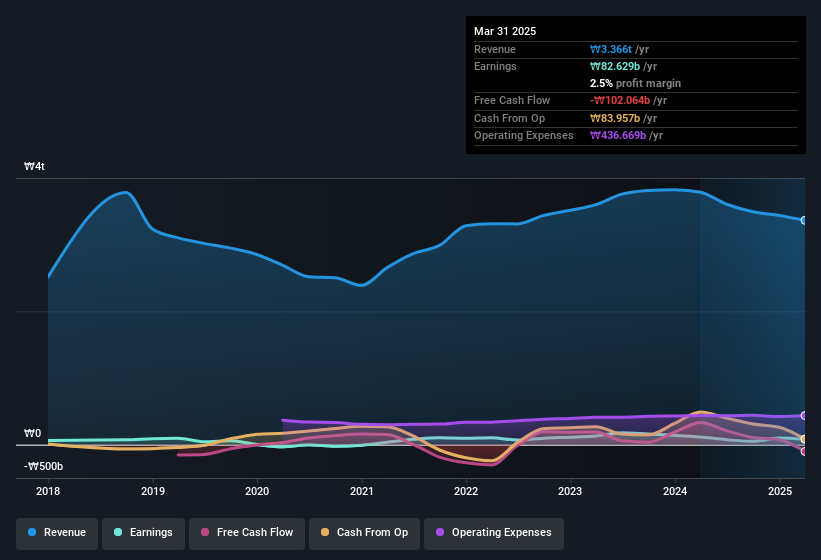Screen dimensions: 821x560
Task: Click the 2020 x-axis label
Action: point(257,491)
